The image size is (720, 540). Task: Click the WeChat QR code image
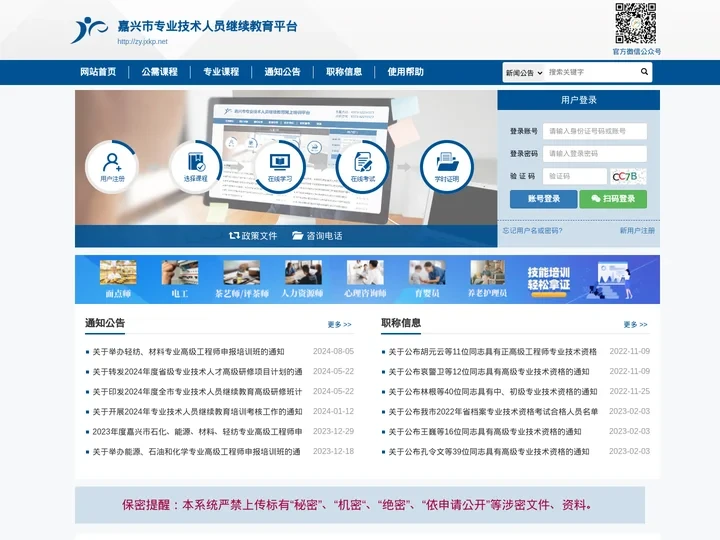[x=636, y=23]
